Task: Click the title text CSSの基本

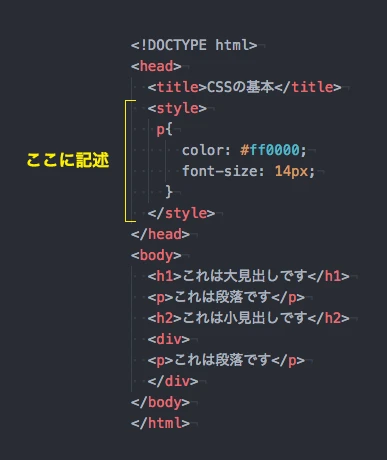Action: [240, 87]
